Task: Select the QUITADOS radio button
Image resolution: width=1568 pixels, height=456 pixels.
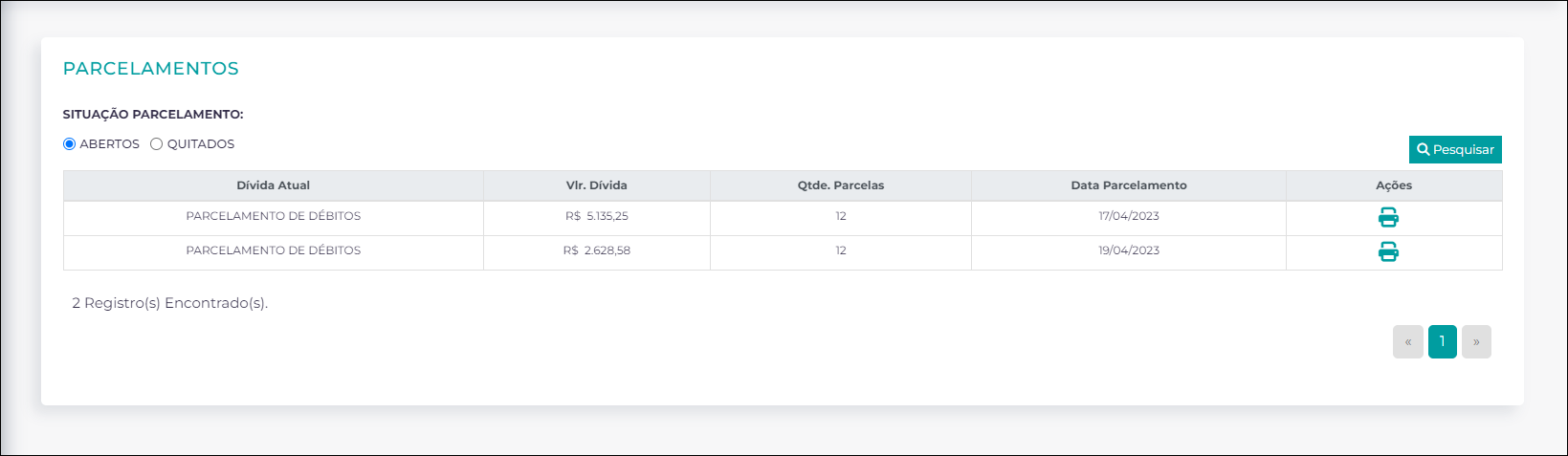Action: point(157,144)
